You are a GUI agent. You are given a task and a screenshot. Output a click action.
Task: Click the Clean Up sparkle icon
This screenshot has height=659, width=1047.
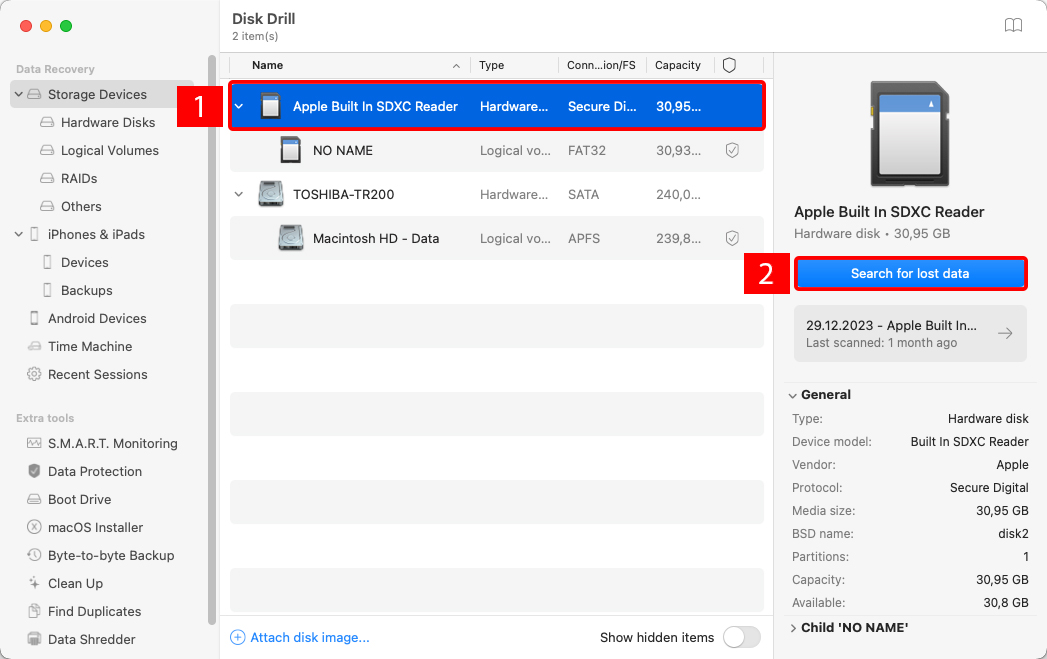34,584
